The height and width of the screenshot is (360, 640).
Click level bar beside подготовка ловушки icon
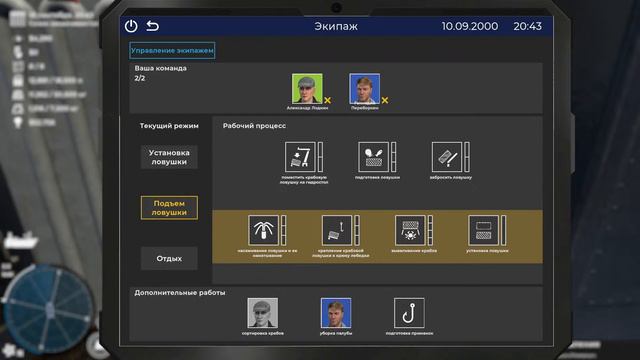click(x=393, y=157)
